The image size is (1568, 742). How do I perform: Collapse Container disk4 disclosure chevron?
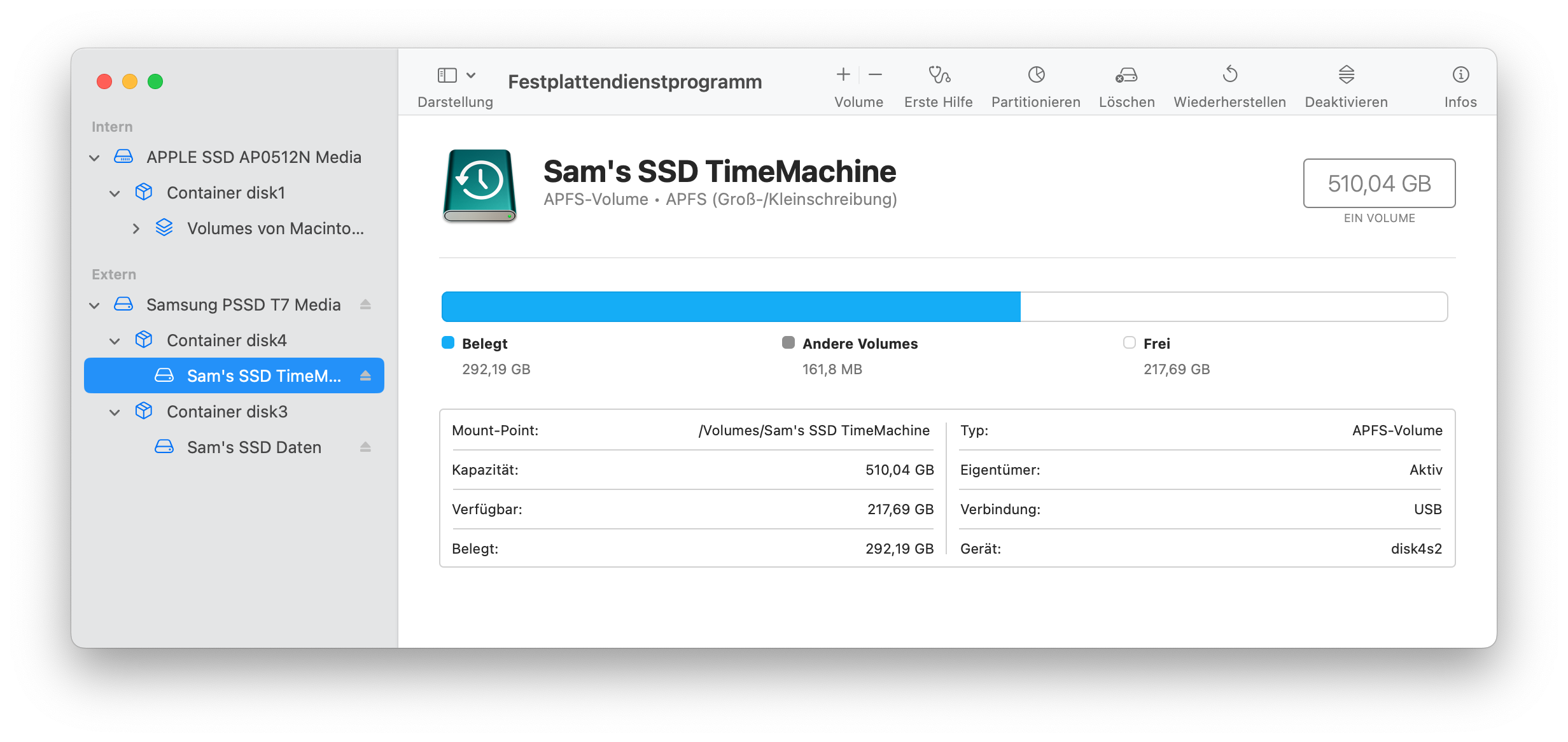[115, 341]
